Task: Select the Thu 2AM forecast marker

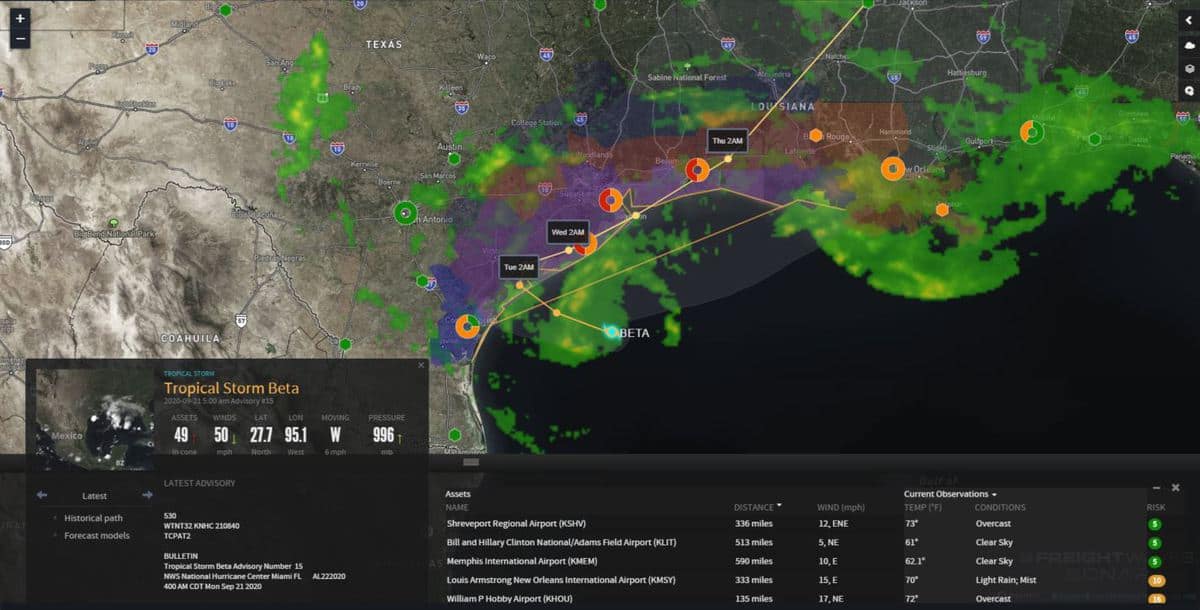Action: pos(727,141)
